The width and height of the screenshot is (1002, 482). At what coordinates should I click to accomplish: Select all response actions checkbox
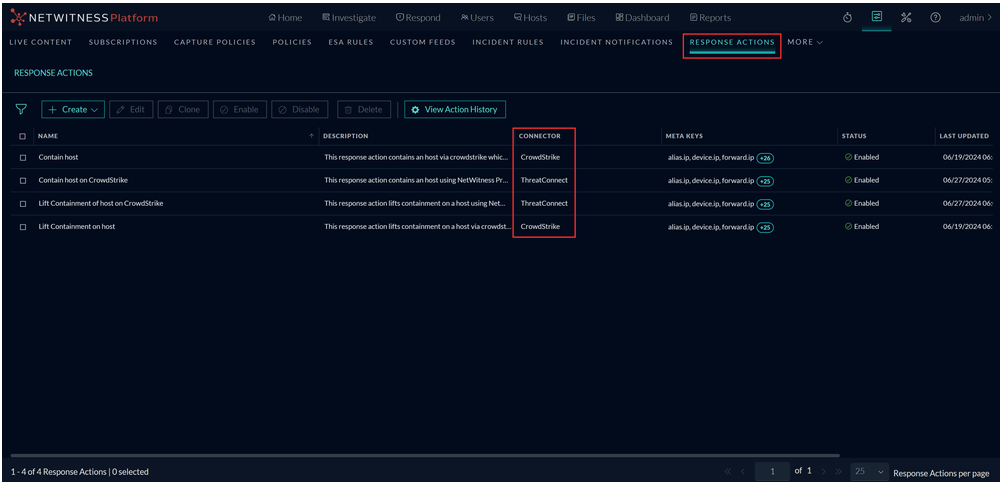23,136
